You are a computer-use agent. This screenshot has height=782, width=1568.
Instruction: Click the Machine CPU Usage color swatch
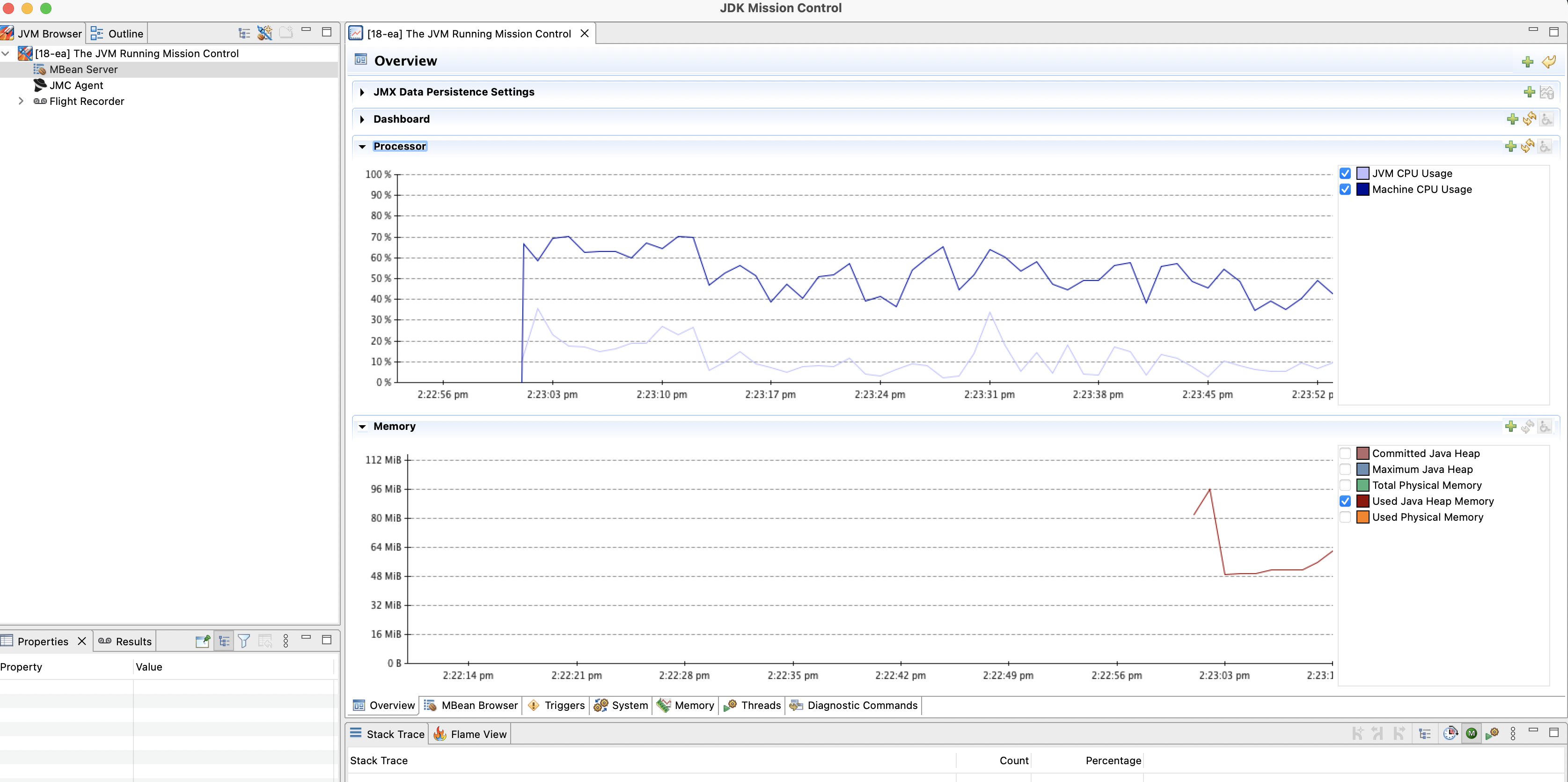tap(1363, 189)
